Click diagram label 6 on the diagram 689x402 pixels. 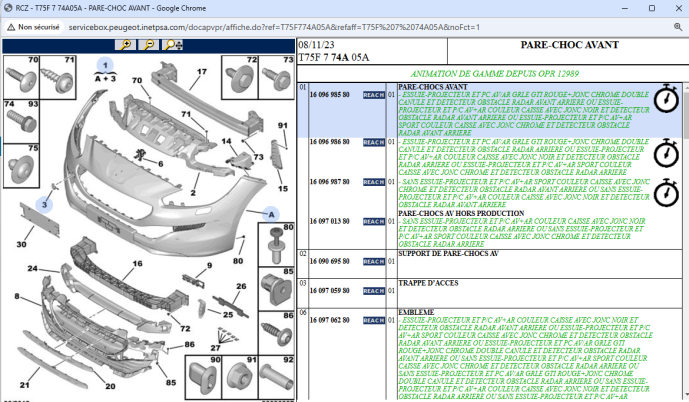click(161, 164)
